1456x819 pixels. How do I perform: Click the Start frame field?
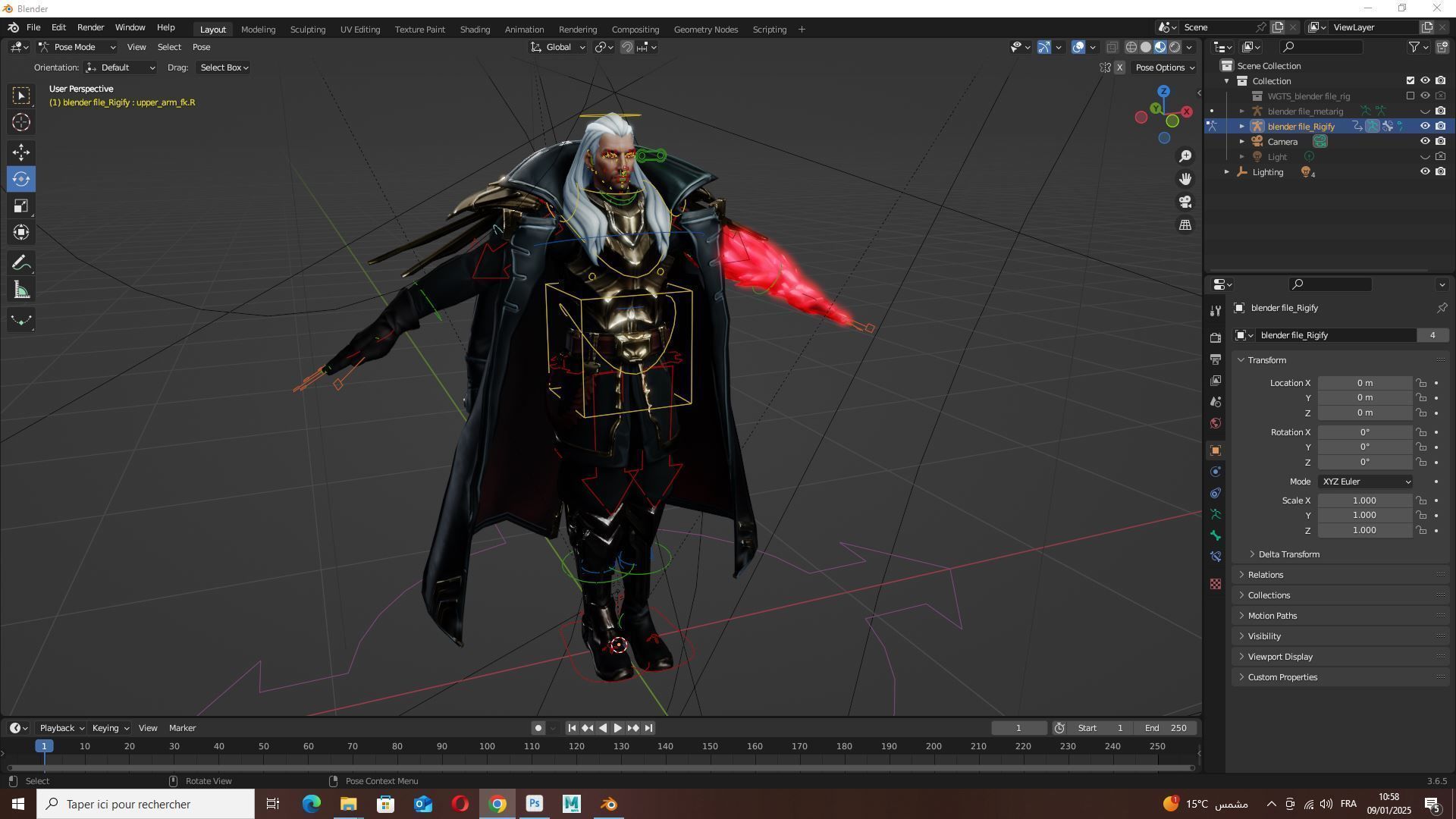1101,728
